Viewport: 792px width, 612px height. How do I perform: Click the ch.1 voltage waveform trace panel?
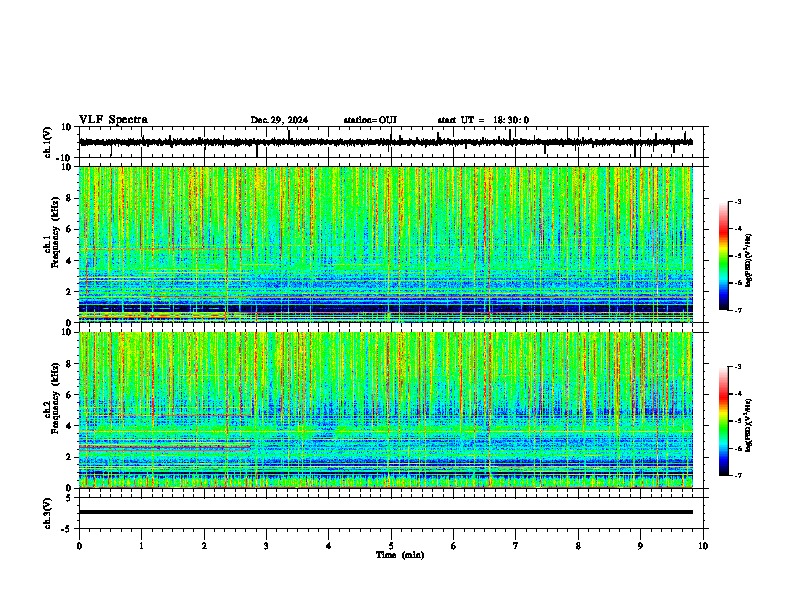[393, 142]
